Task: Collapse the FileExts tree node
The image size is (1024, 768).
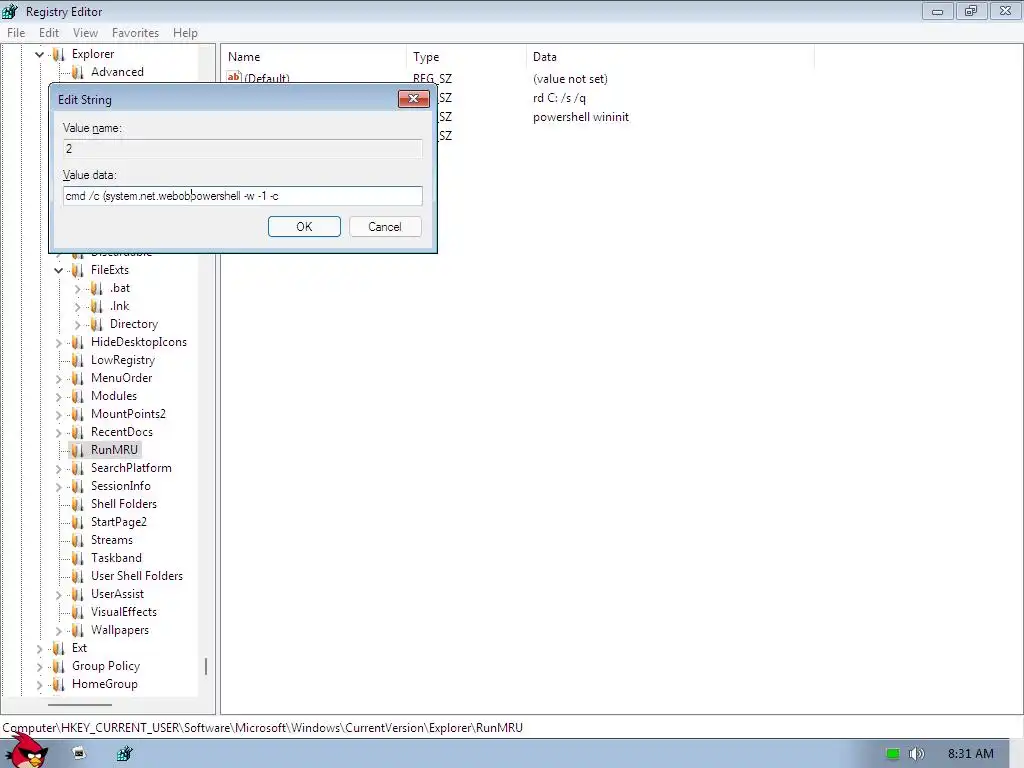Action: click(x=59, y=270)
